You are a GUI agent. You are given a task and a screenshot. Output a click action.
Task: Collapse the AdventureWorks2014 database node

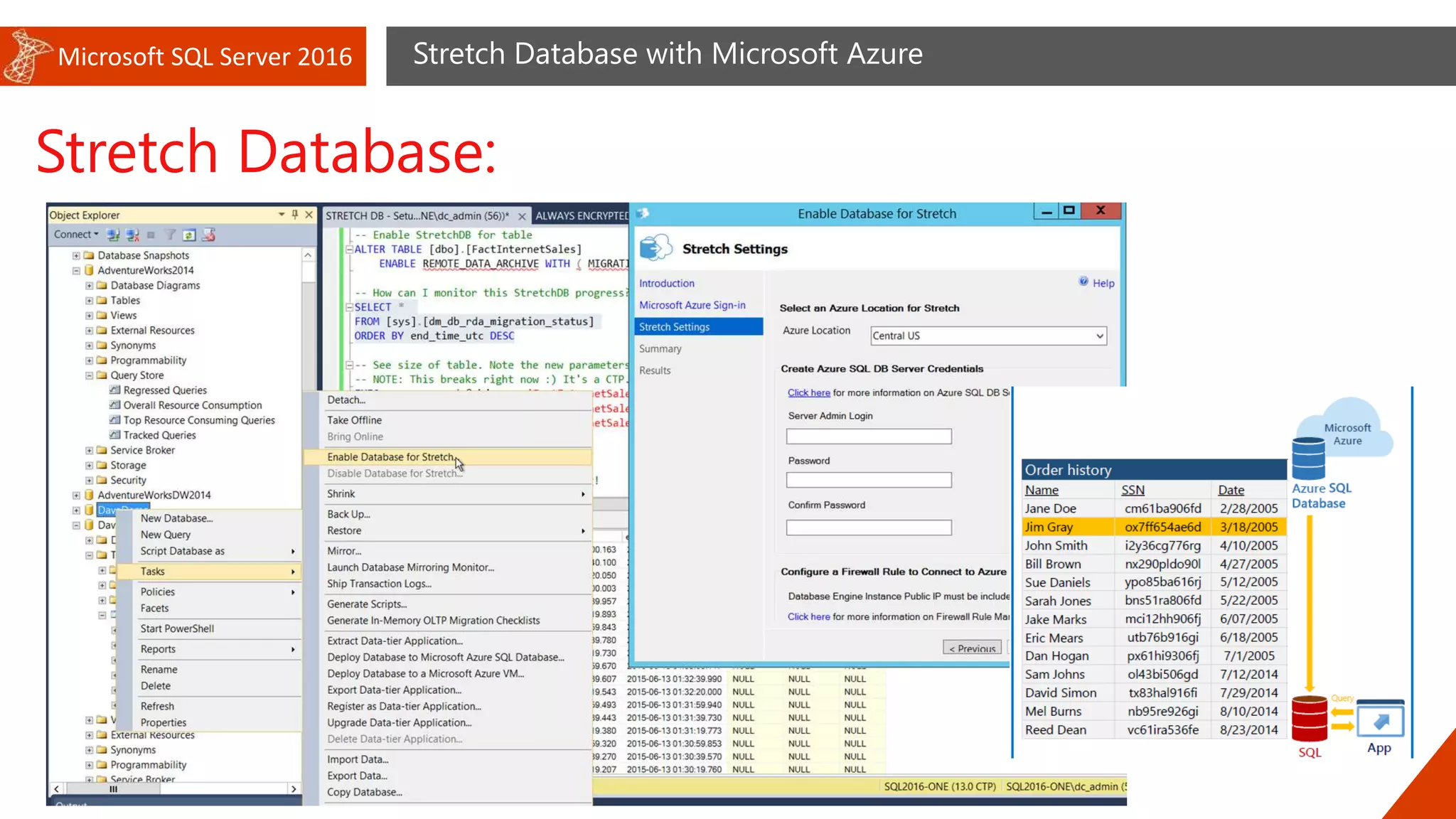coord(76,270)
